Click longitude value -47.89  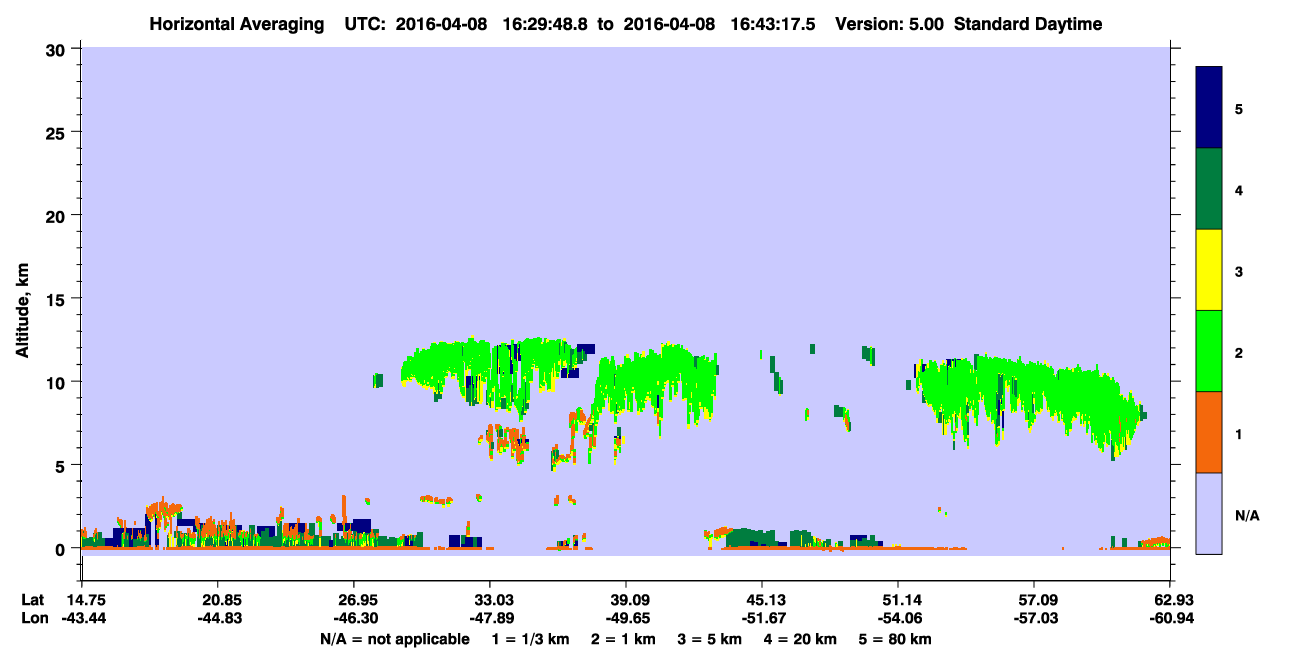pyautogui.click(x=490, y=619)
